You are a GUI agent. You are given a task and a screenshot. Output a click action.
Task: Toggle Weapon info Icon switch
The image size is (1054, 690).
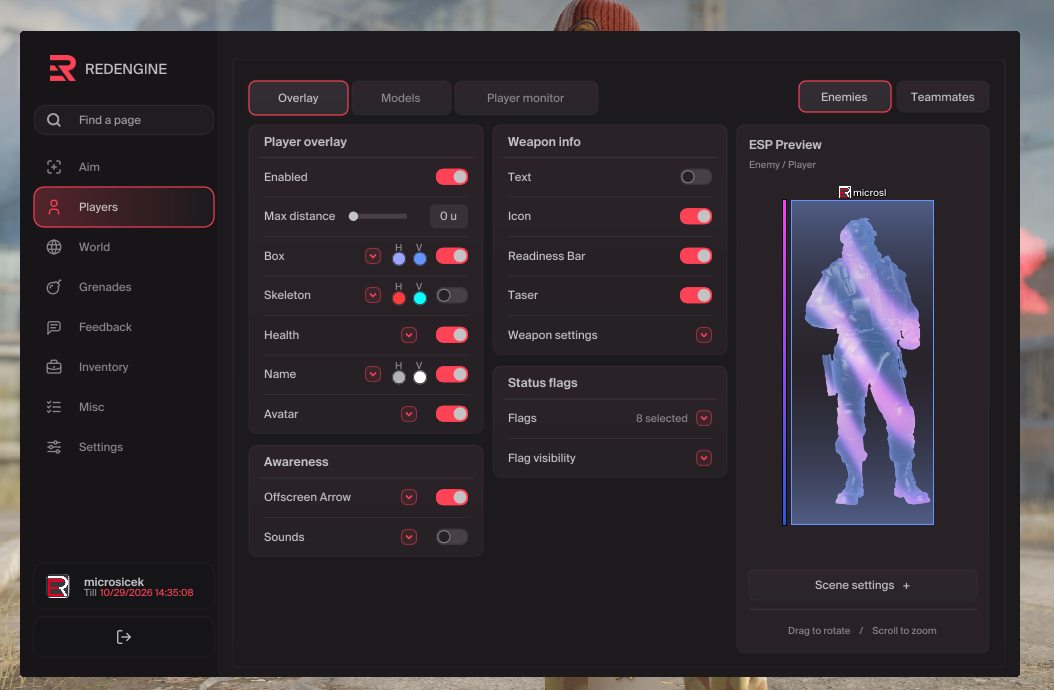tap(696, 216)
